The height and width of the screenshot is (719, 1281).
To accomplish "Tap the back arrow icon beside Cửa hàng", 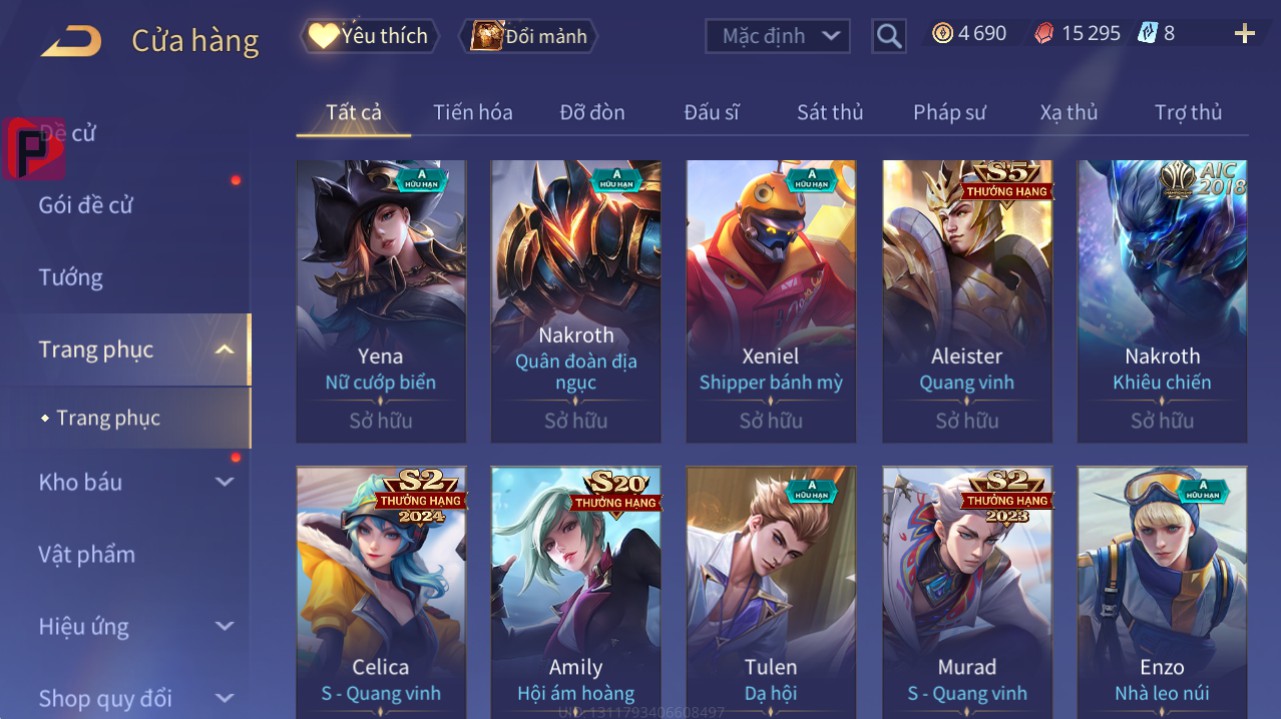I will click(71, 41).
